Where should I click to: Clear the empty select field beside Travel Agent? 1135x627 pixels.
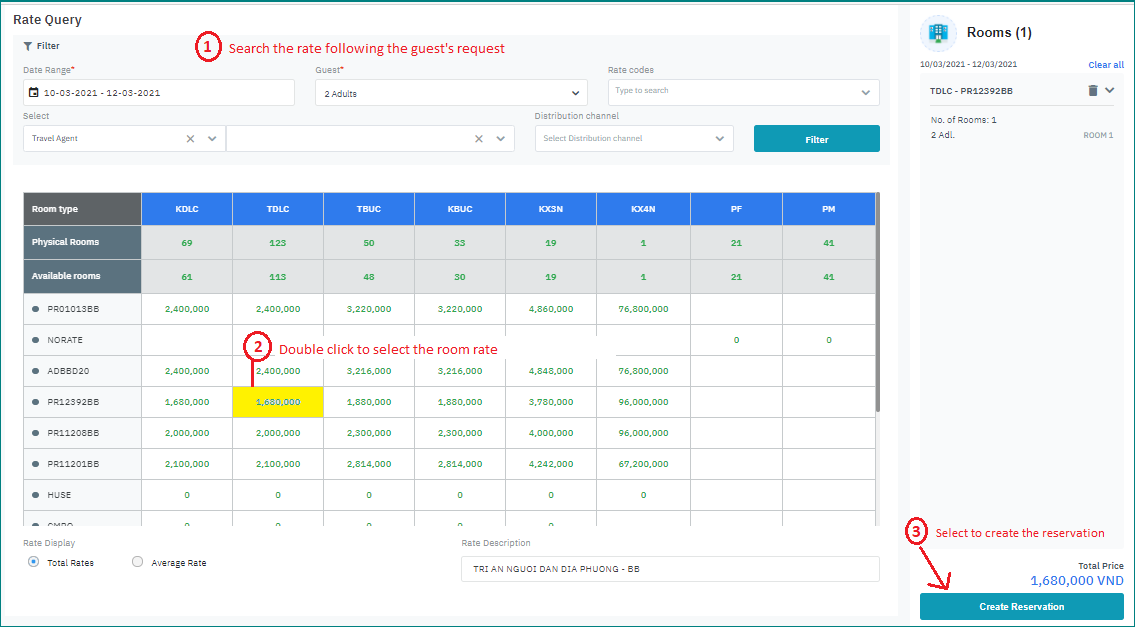pos(479,139)
